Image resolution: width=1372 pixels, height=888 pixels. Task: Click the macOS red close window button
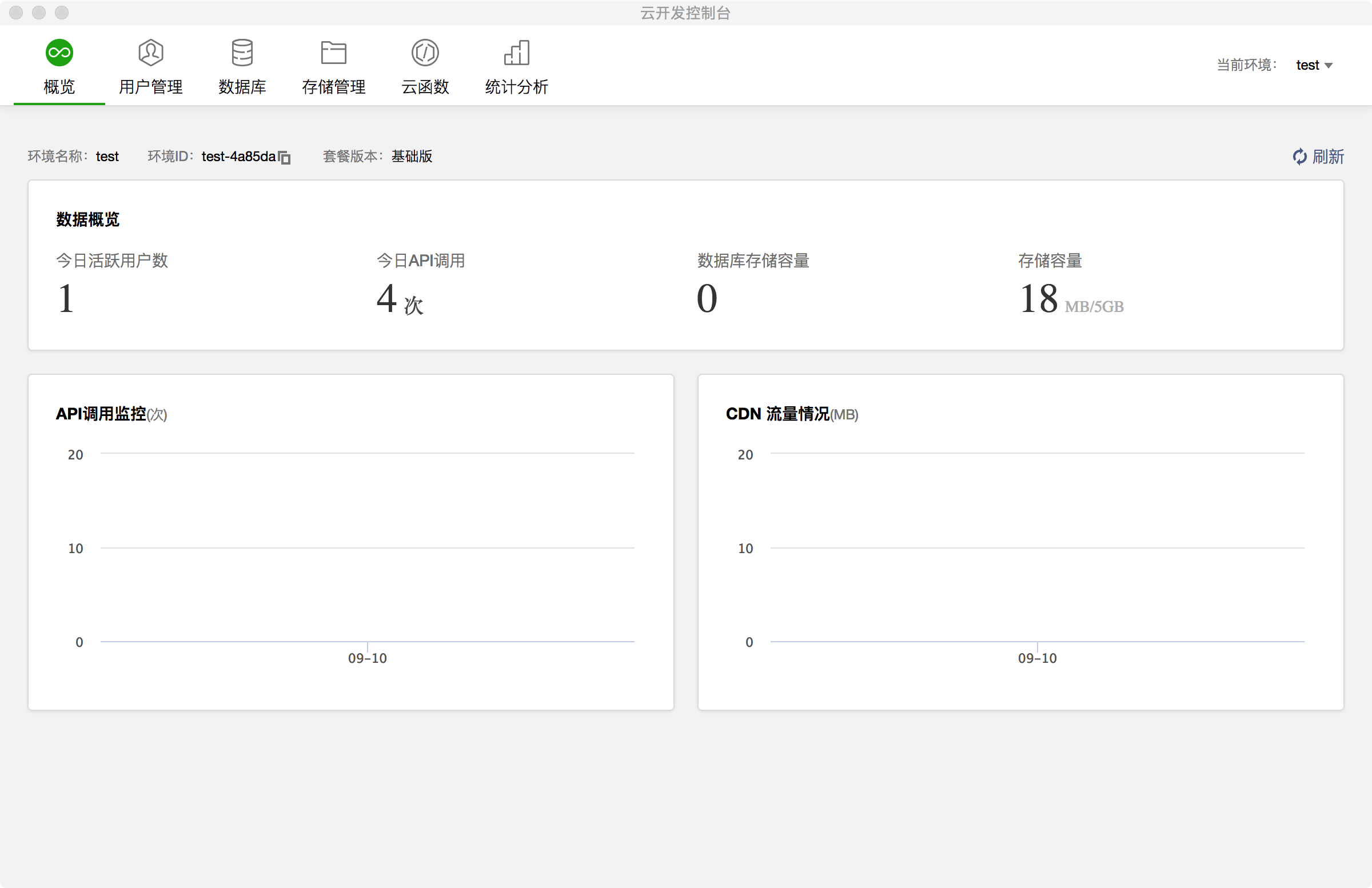point(16,12)
